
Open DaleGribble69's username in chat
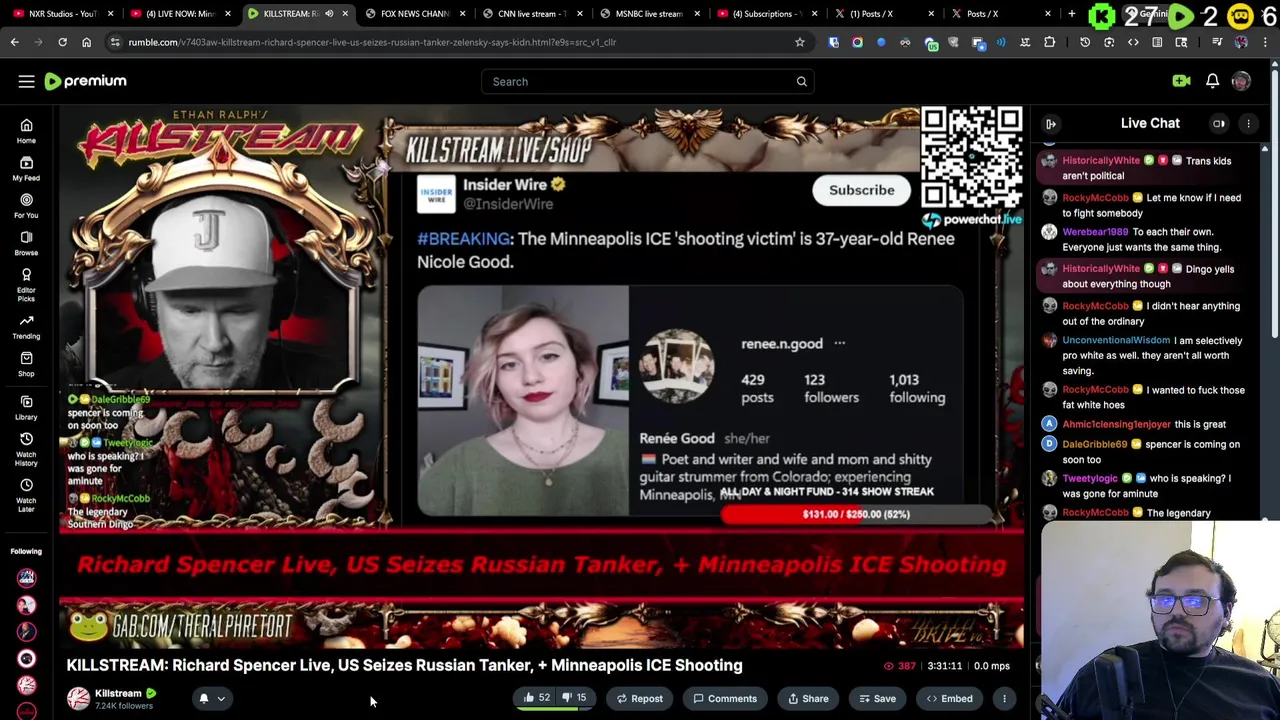click(x=1094, y=444)
